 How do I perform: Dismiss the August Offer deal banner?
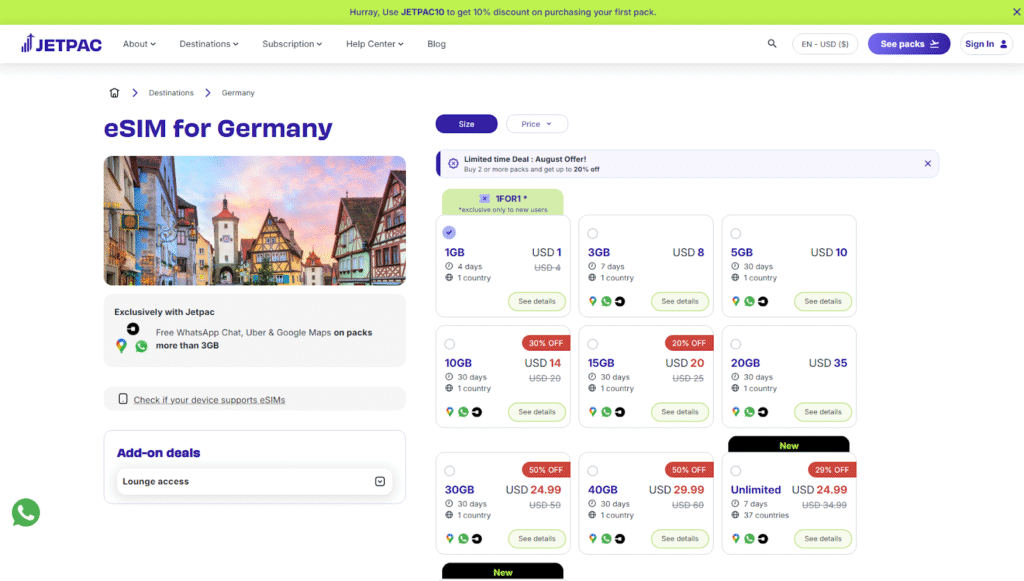coord(927,163)
